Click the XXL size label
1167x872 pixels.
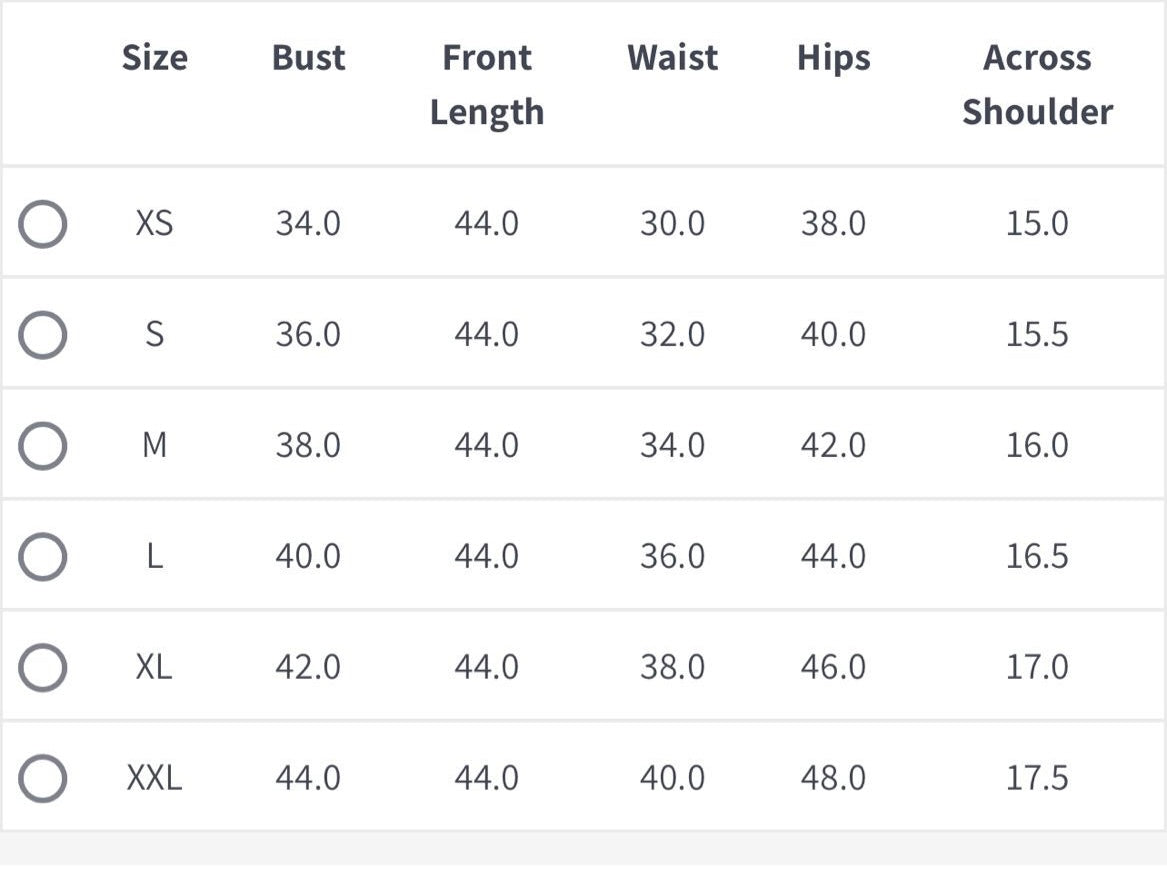155,778
